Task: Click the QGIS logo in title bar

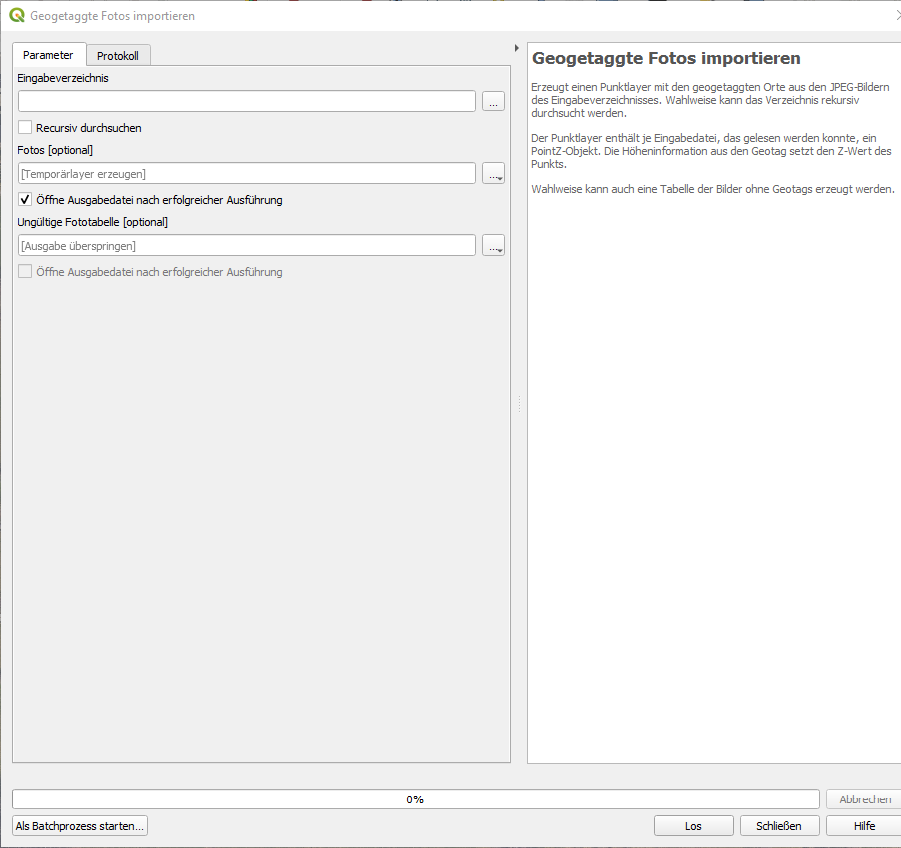Action: (17, 16)
